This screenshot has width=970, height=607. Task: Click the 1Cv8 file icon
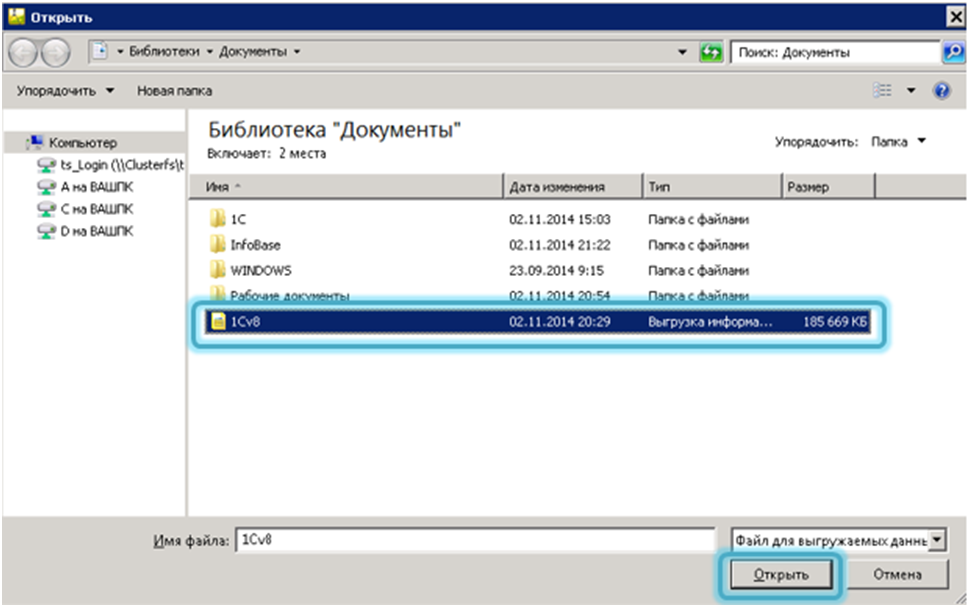pos(218,321)
